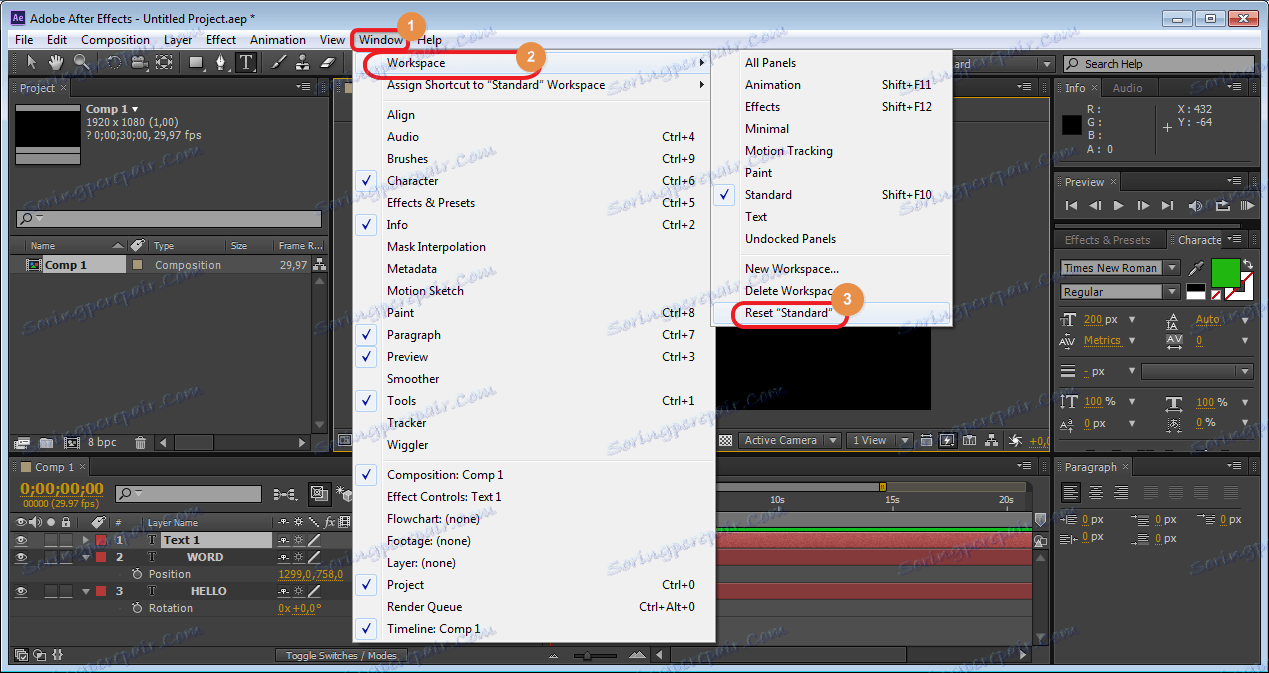
Task: Open the Active Camera view dropdown
Action: 789,440
